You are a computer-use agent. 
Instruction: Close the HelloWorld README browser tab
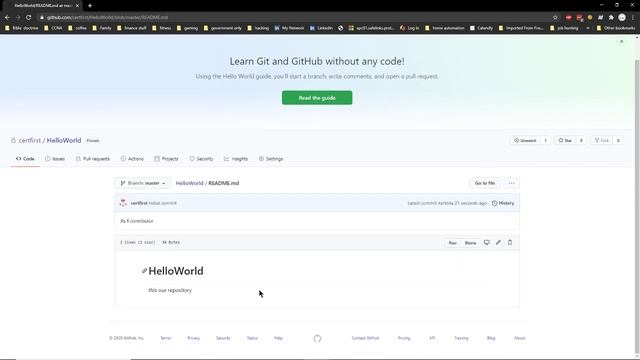tap(77, 6)
